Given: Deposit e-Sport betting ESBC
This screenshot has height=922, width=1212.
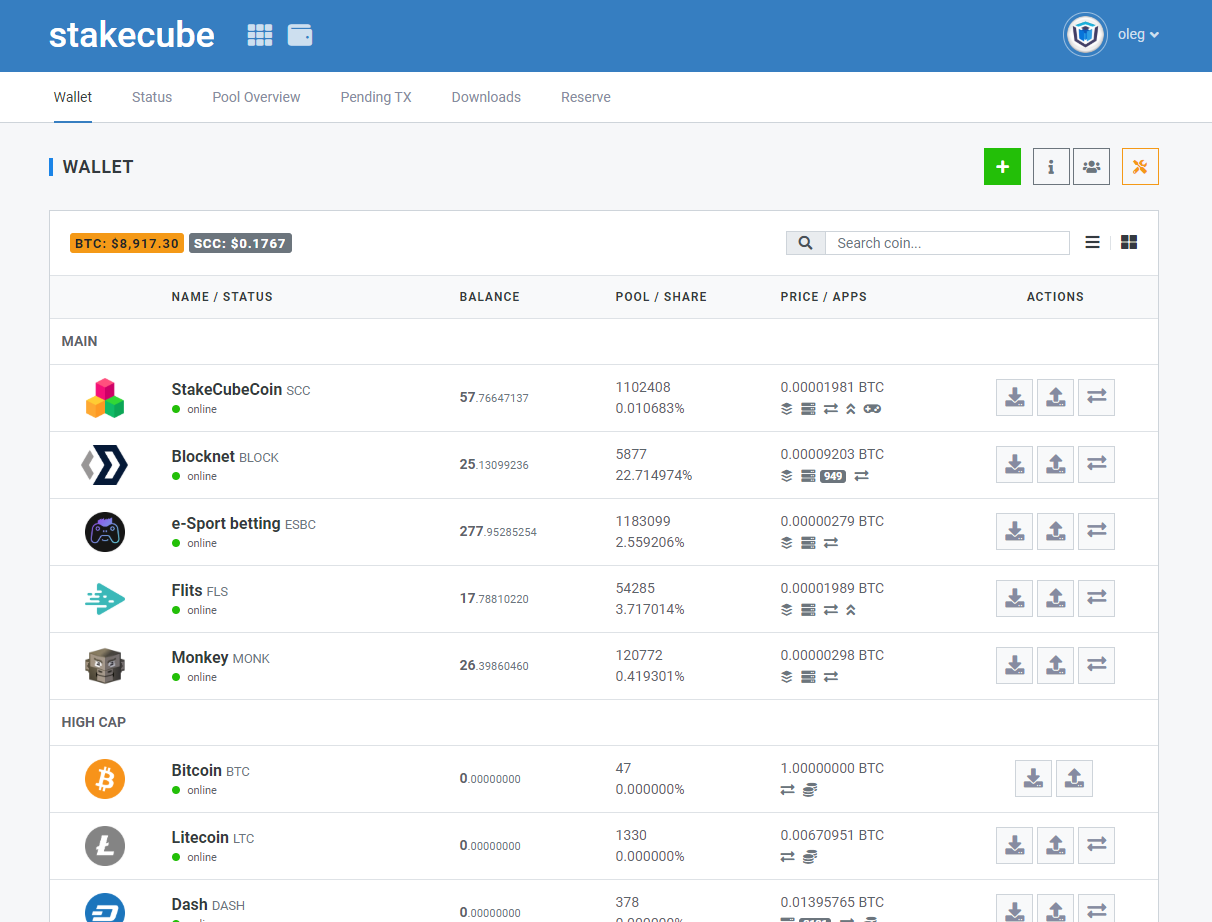Looking at the screenshot, I should 1015,531.
